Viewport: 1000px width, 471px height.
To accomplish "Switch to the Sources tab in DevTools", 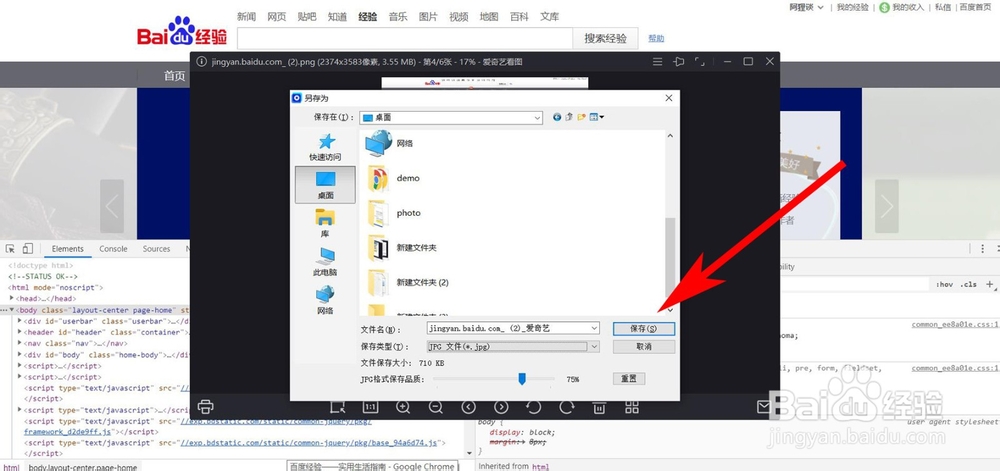I will (x=156, y=249).
